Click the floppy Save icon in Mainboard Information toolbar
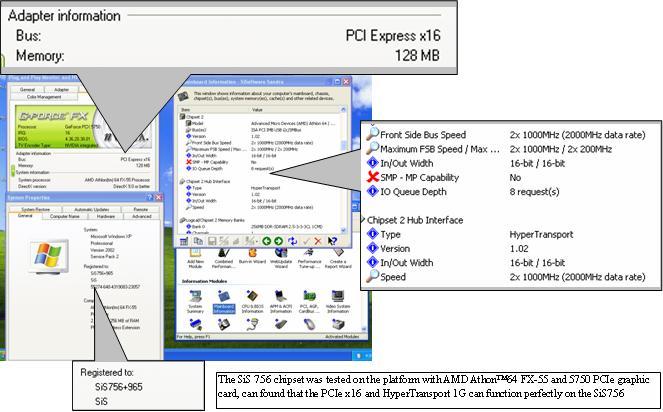Image resolution: width=663 pixels, height=412 pixels. coord(212,241)
